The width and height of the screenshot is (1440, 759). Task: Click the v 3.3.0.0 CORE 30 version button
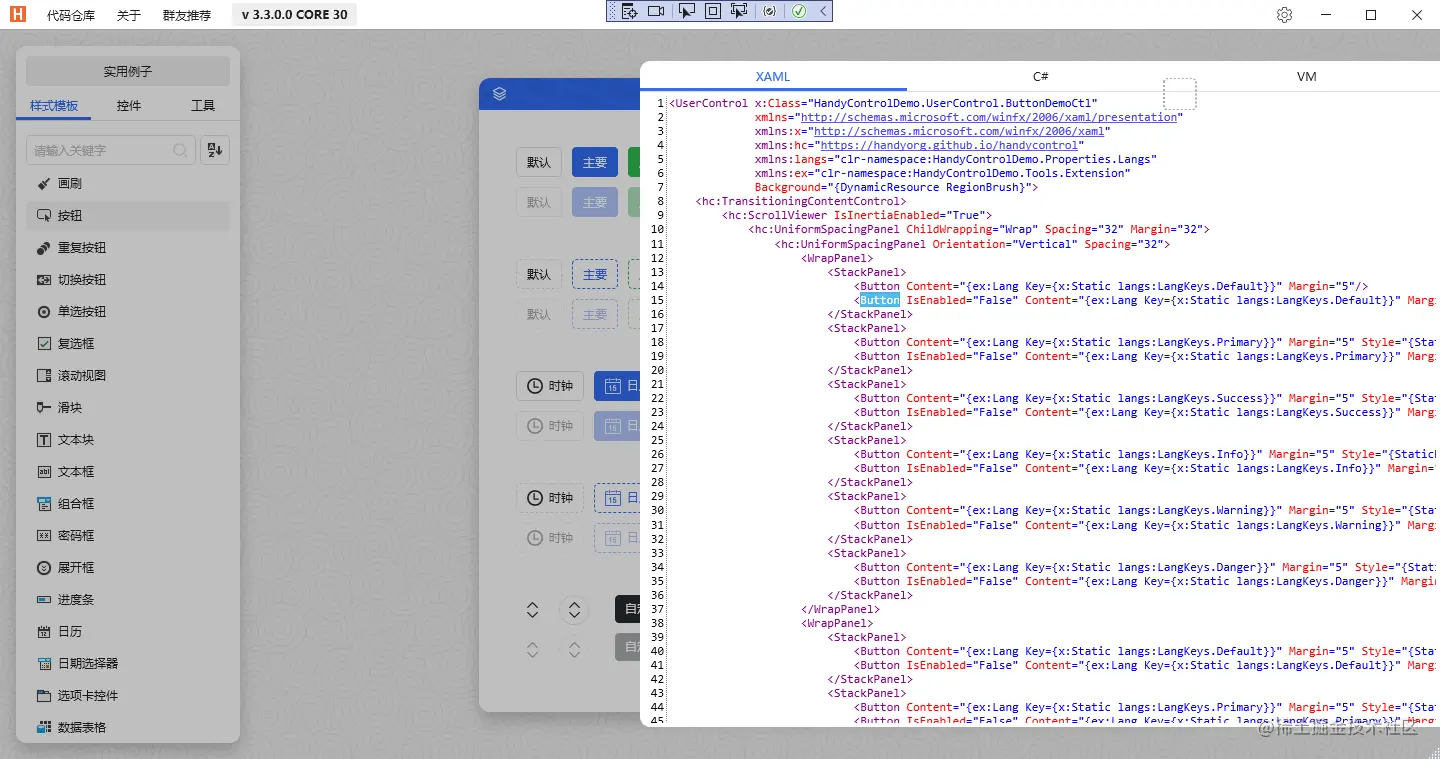[294, 15]
